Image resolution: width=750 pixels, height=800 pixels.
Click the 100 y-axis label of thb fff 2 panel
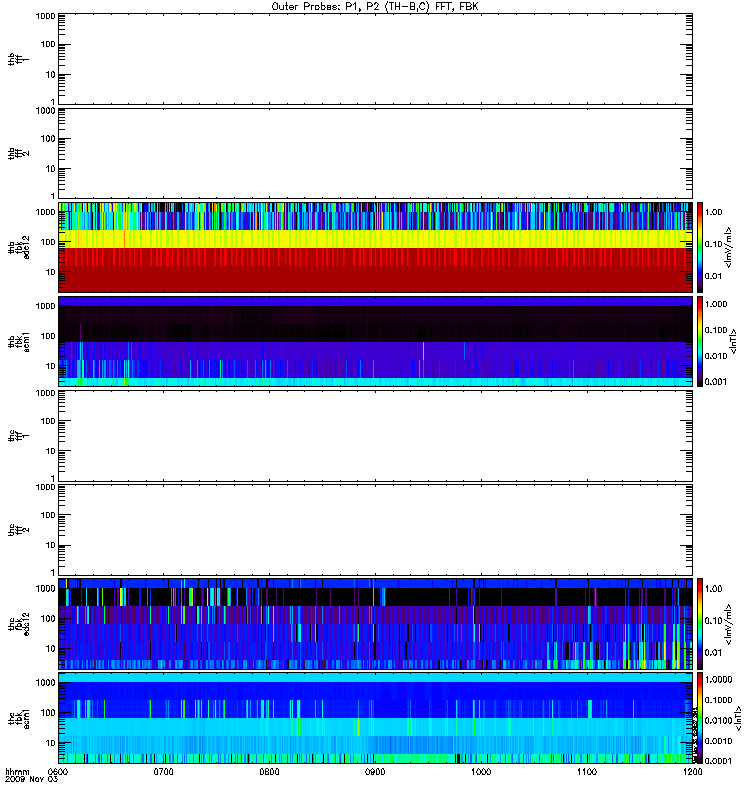[48, 138]
